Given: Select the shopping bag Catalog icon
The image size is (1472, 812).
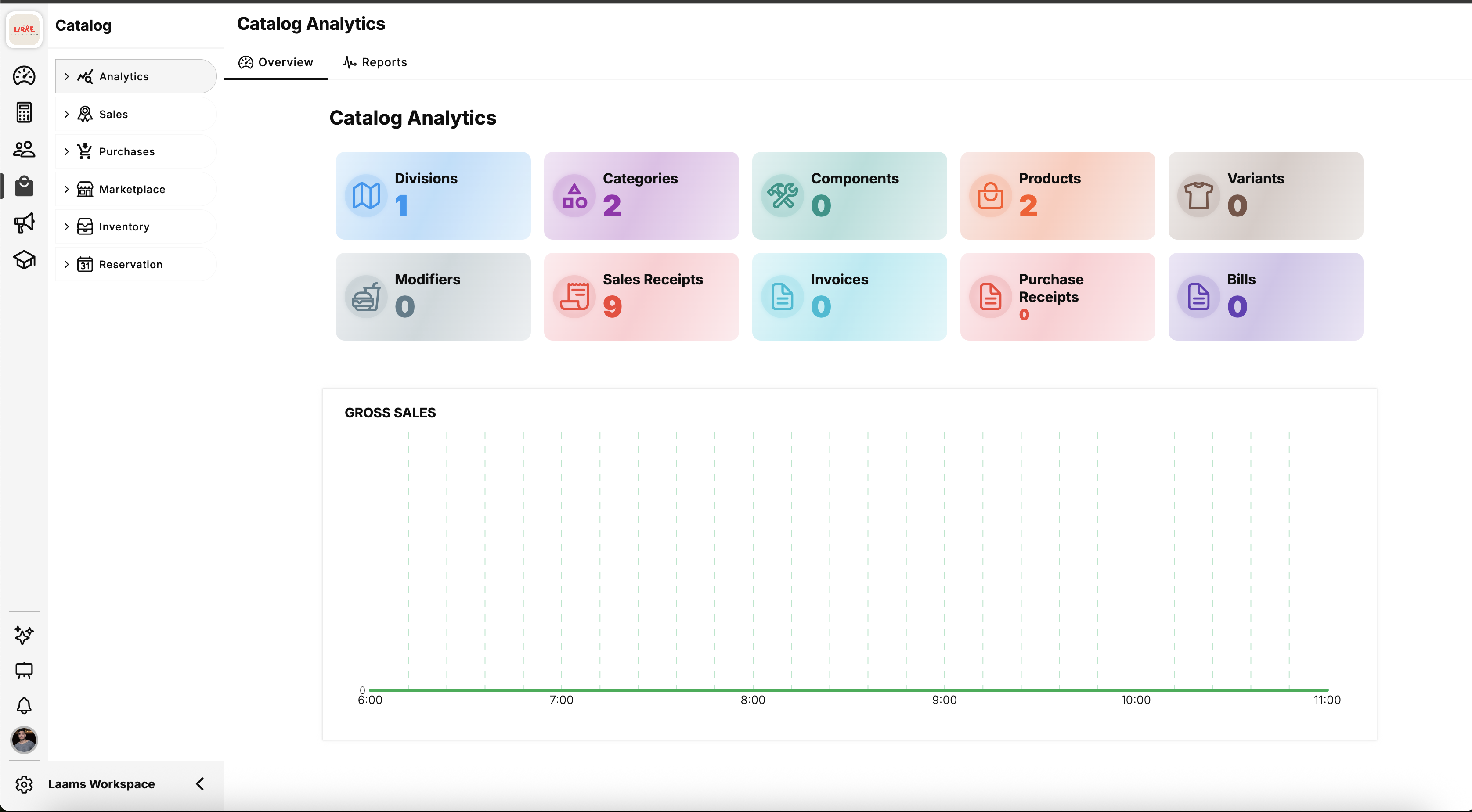Looking at the screenshot, I should (24, 186).
